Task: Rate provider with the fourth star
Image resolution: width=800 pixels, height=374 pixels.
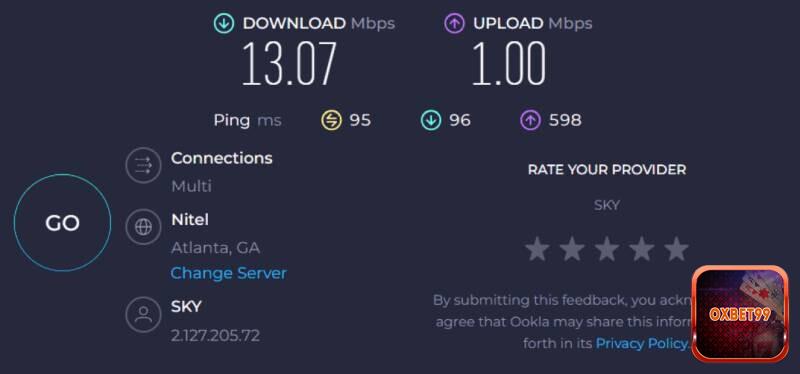Action: click(641, 248)
